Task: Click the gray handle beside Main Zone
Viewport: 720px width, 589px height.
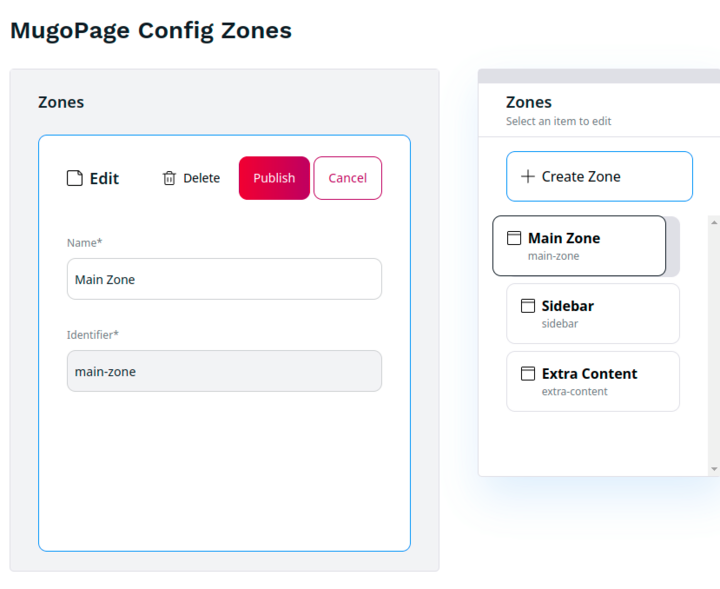Action: 673,246
